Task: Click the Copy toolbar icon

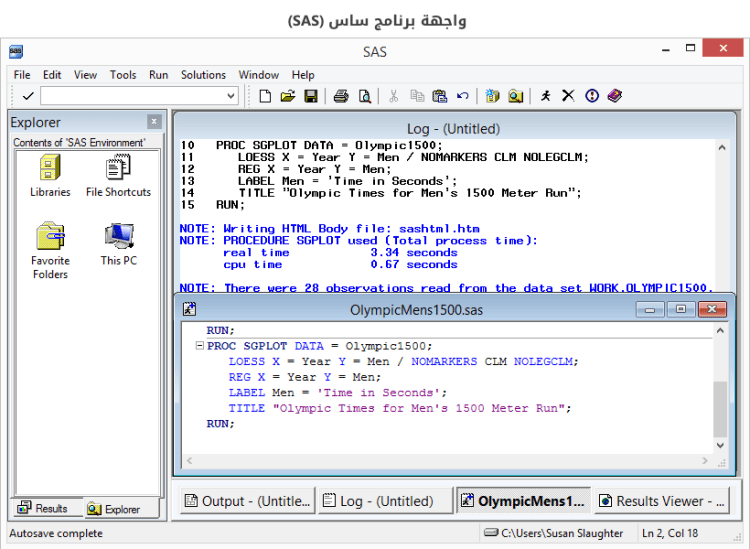Action: coord(417,96)
